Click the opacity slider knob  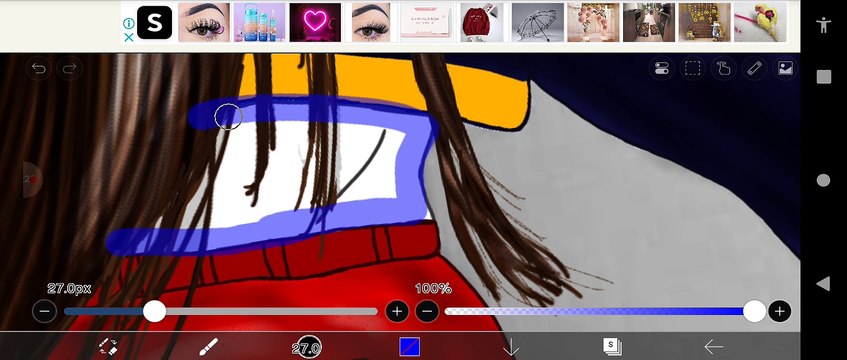coord(754,311)
